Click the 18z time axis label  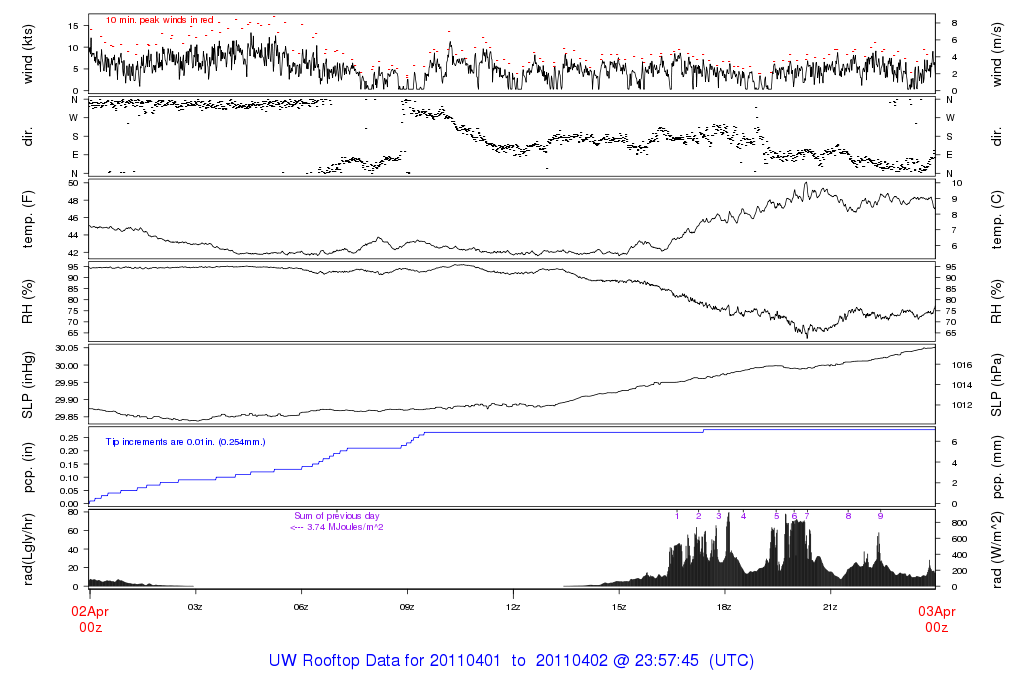click(725, 607)
